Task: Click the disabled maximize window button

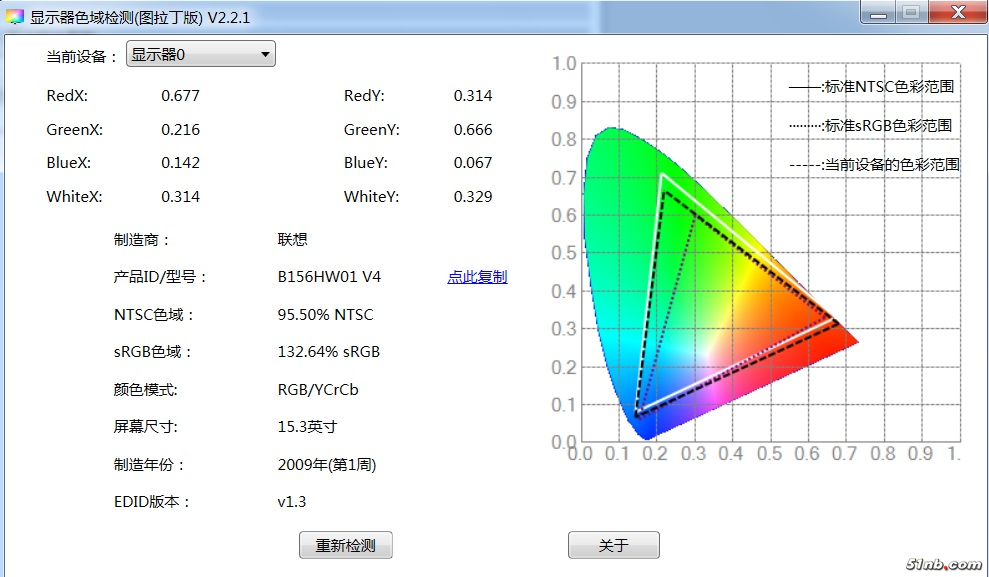Action: pyautogui.click(x=911, y=13)
